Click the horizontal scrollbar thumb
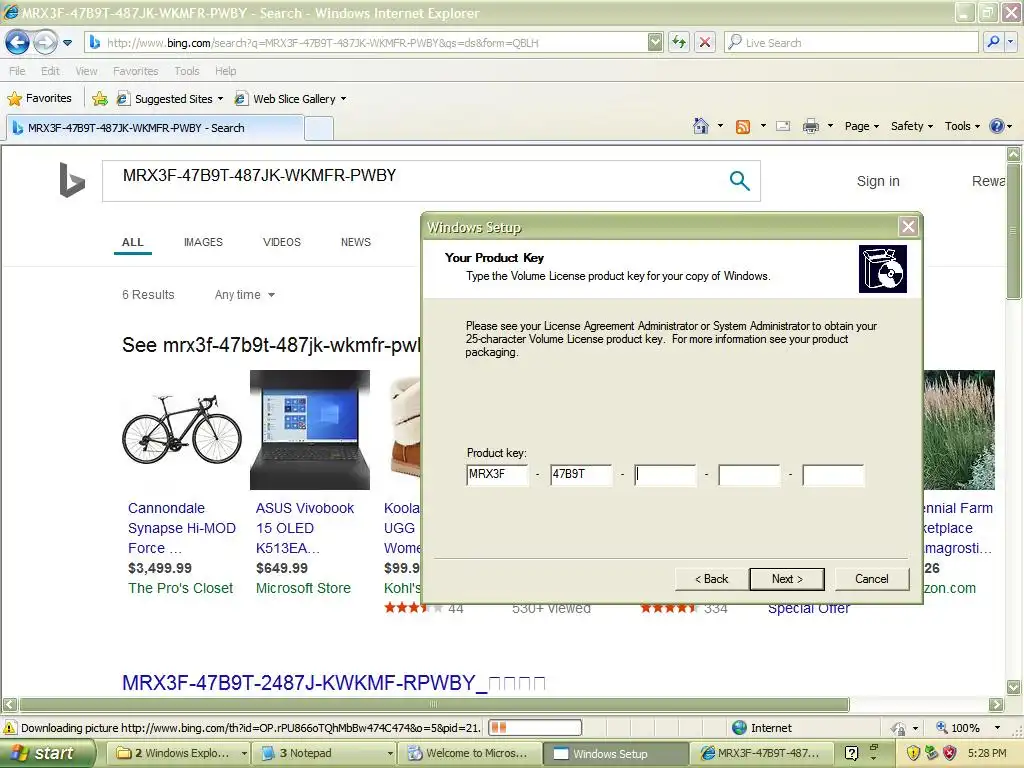 pyautogui.click(x=434, y=704)
